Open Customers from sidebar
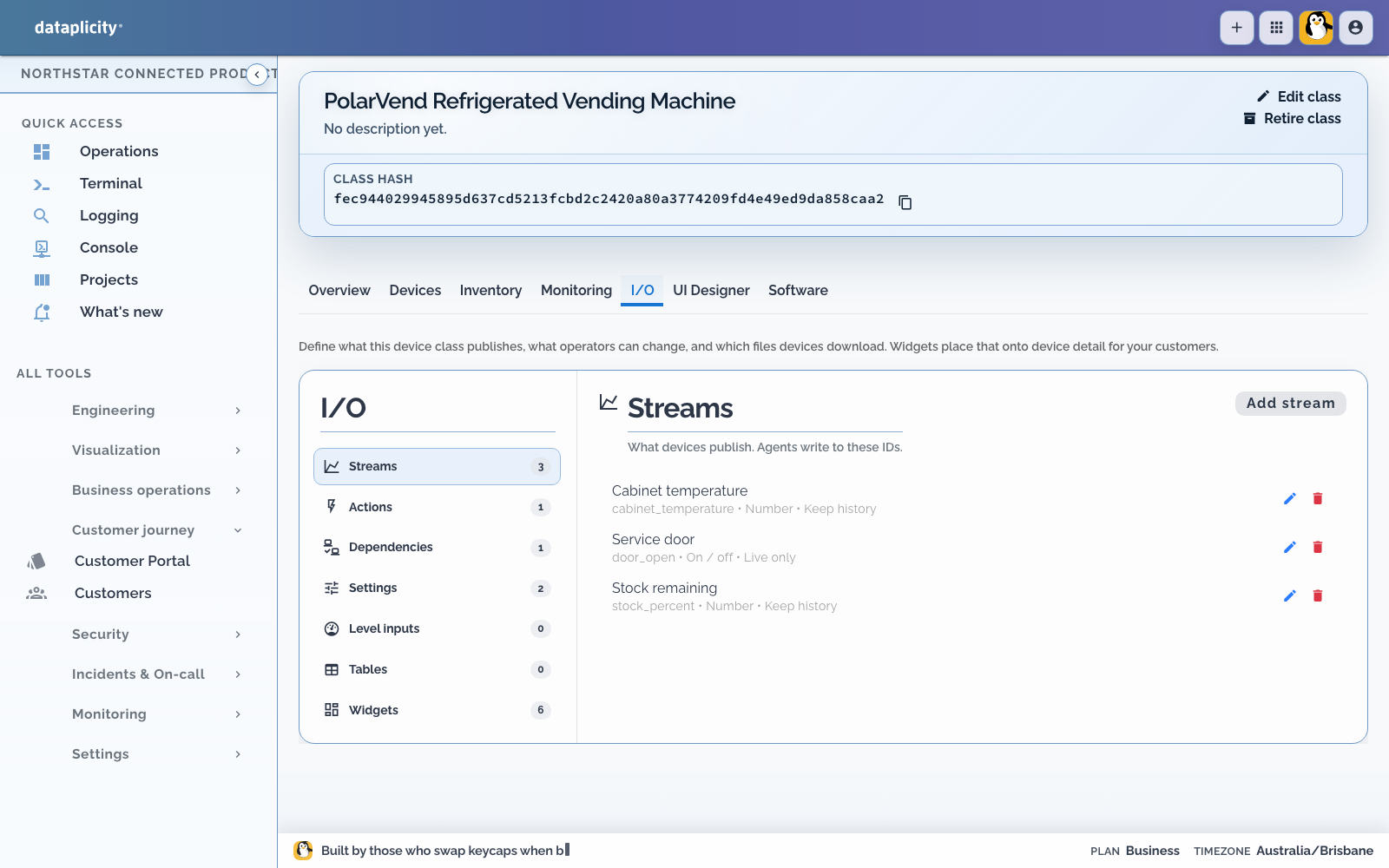Image resolution: width=1389 pixels, height=868 pixels. (113, 594)
